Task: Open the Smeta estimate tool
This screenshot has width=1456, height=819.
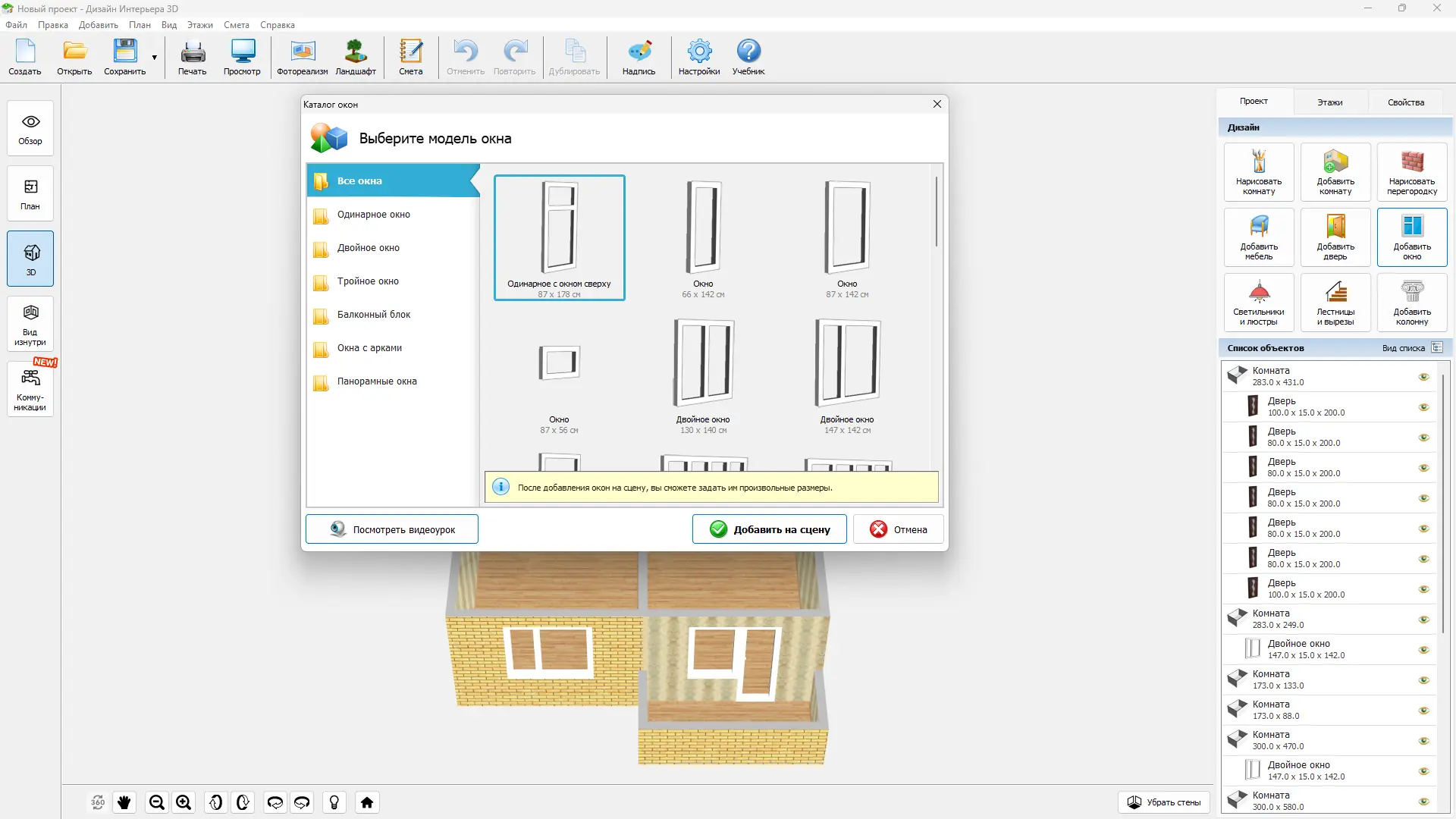Action: [x=410, y=57]
